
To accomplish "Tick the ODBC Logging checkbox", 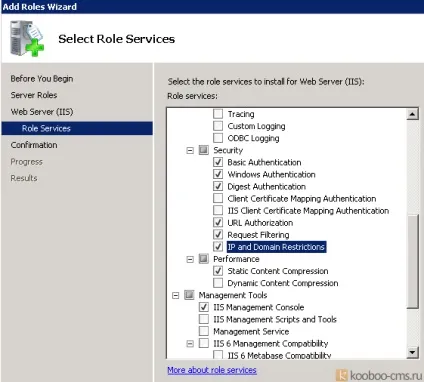I will [218, 138].
